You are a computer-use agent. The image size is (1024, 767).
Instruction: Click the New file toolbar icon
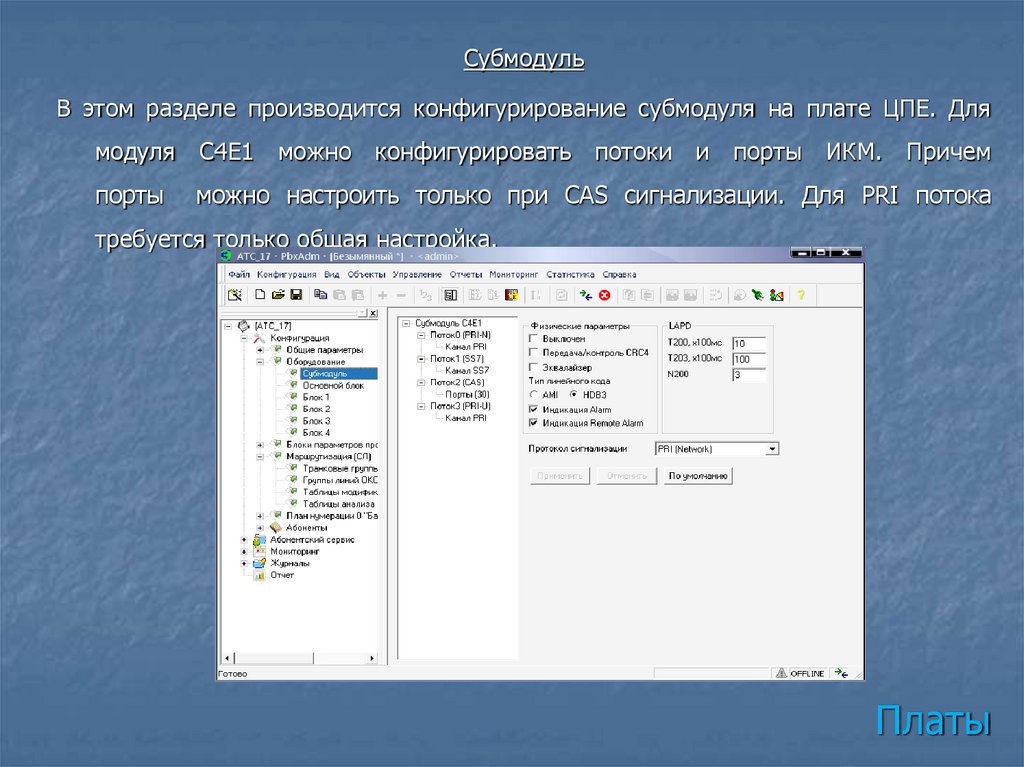click(260, 295)
